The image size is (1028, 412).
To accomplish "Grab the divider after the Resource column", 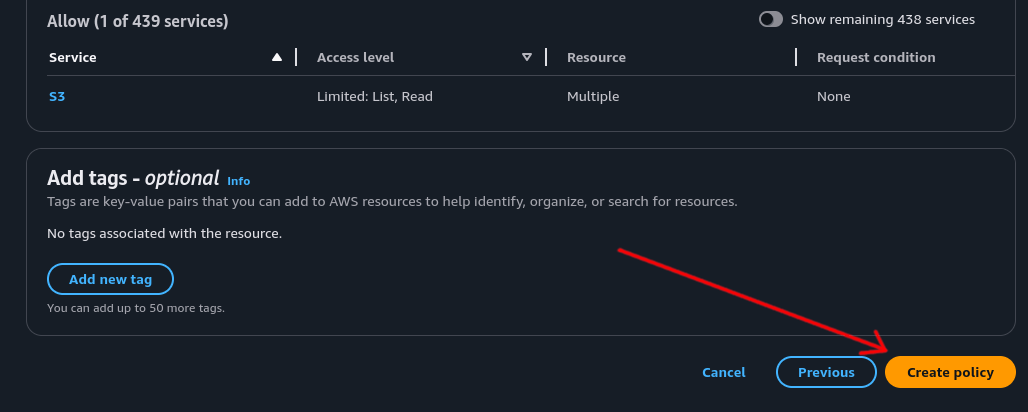I will pyautogui.click(x=796, y=57).
